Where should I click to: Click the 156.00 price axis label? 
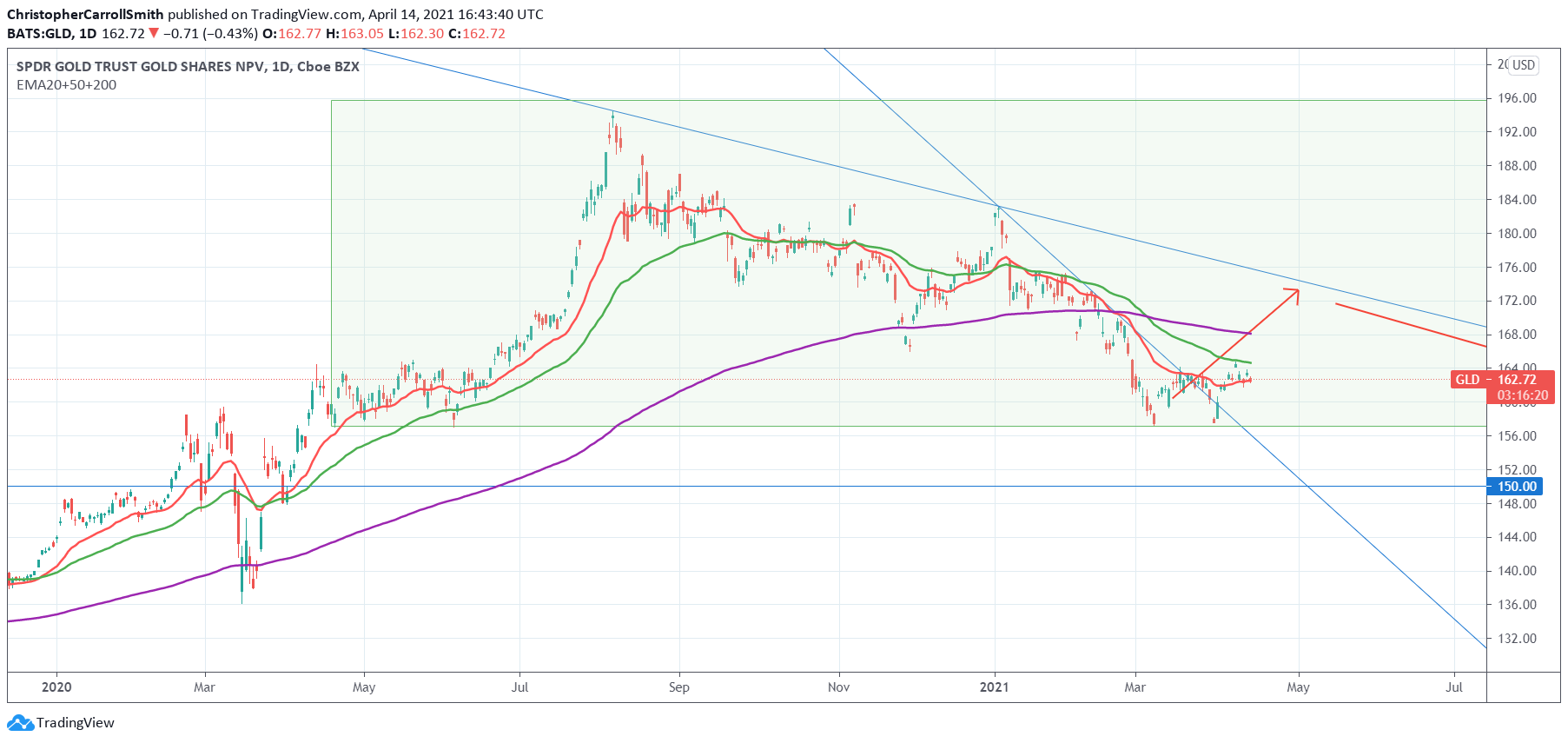(x=1517, y=436)
